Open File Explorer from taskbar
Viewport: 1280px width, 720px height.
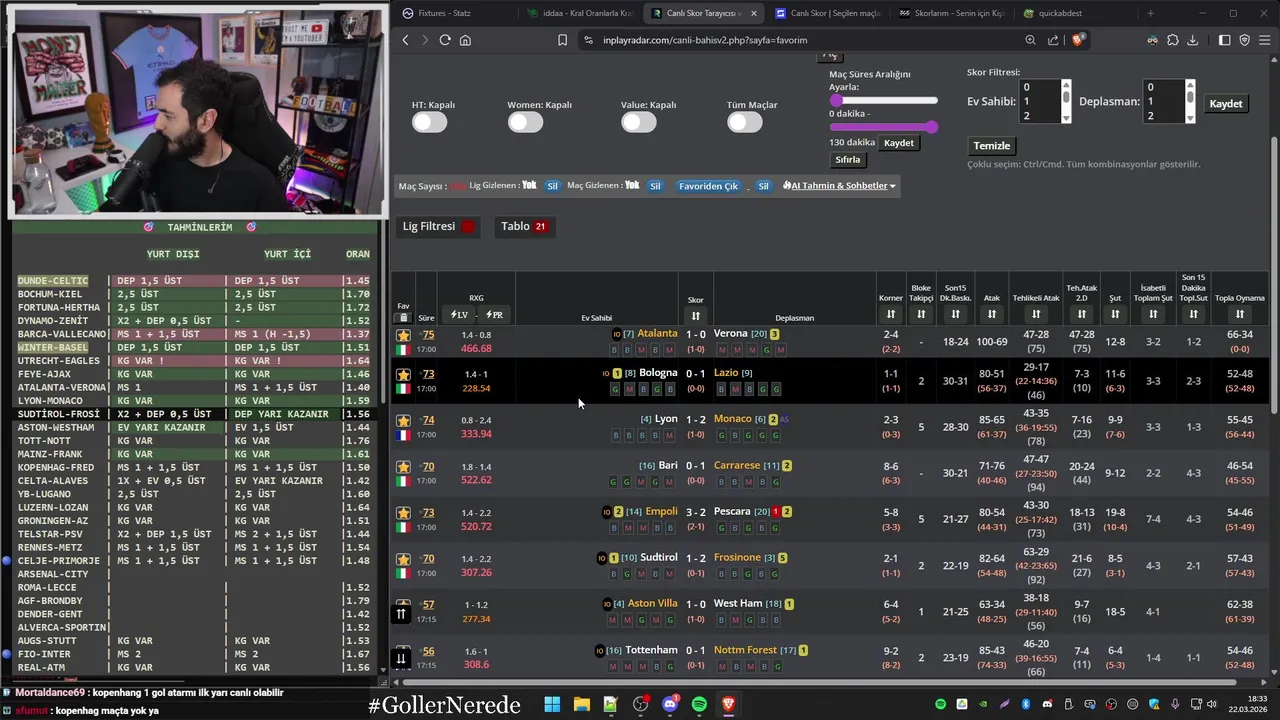click(x=581, y=705)
